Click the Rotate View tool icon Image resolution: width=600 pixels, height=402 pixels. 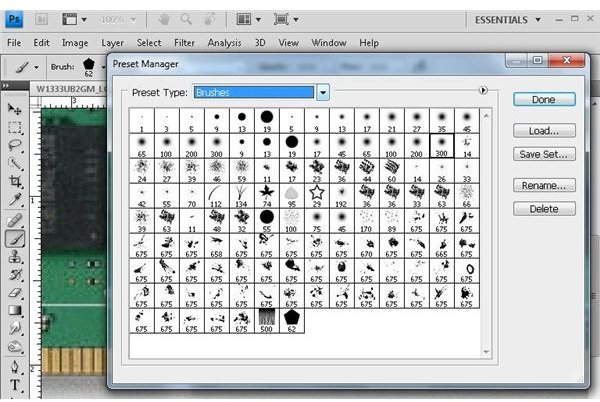(x=209, y=19)
